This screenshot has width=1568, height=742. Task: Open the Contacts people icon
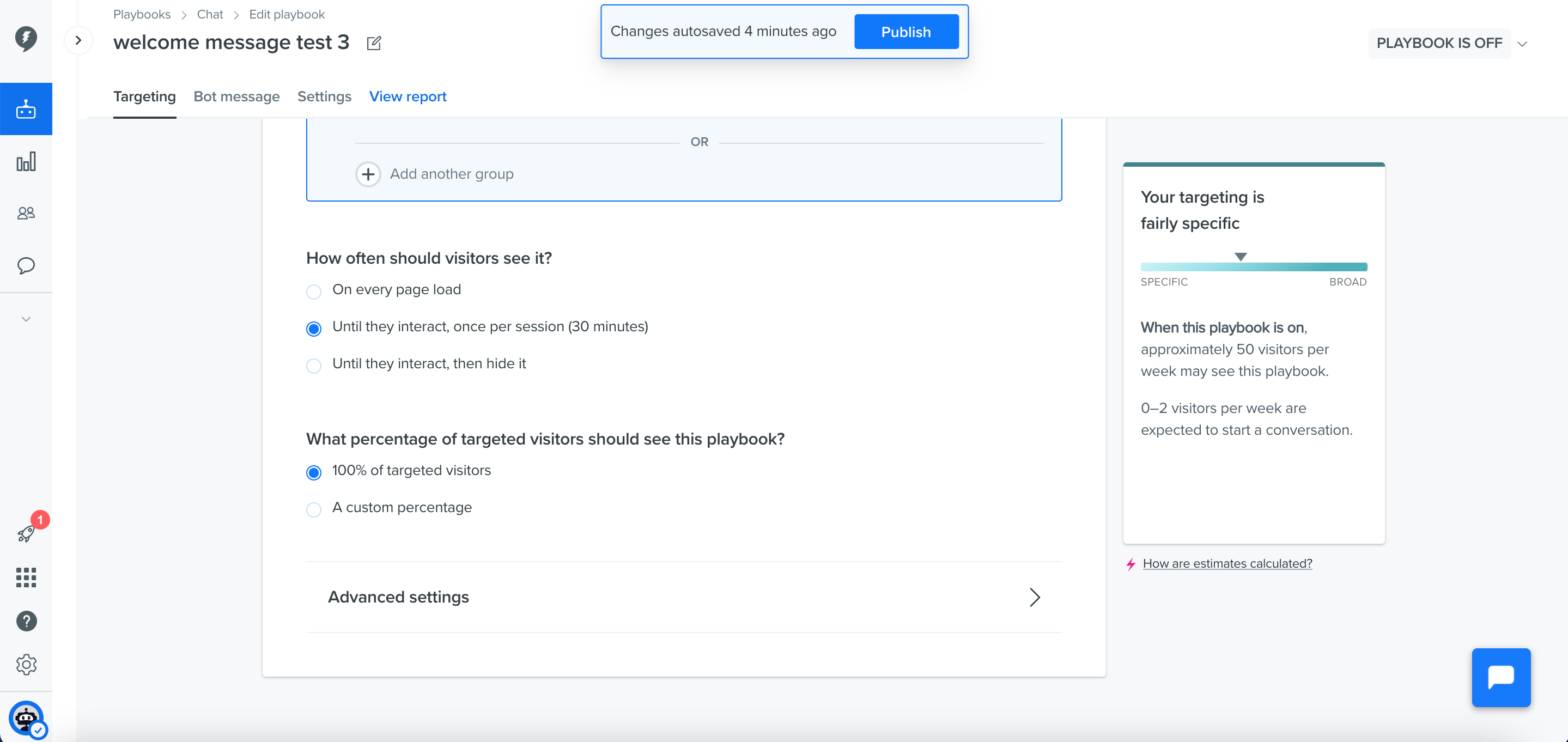pos(26,213)
